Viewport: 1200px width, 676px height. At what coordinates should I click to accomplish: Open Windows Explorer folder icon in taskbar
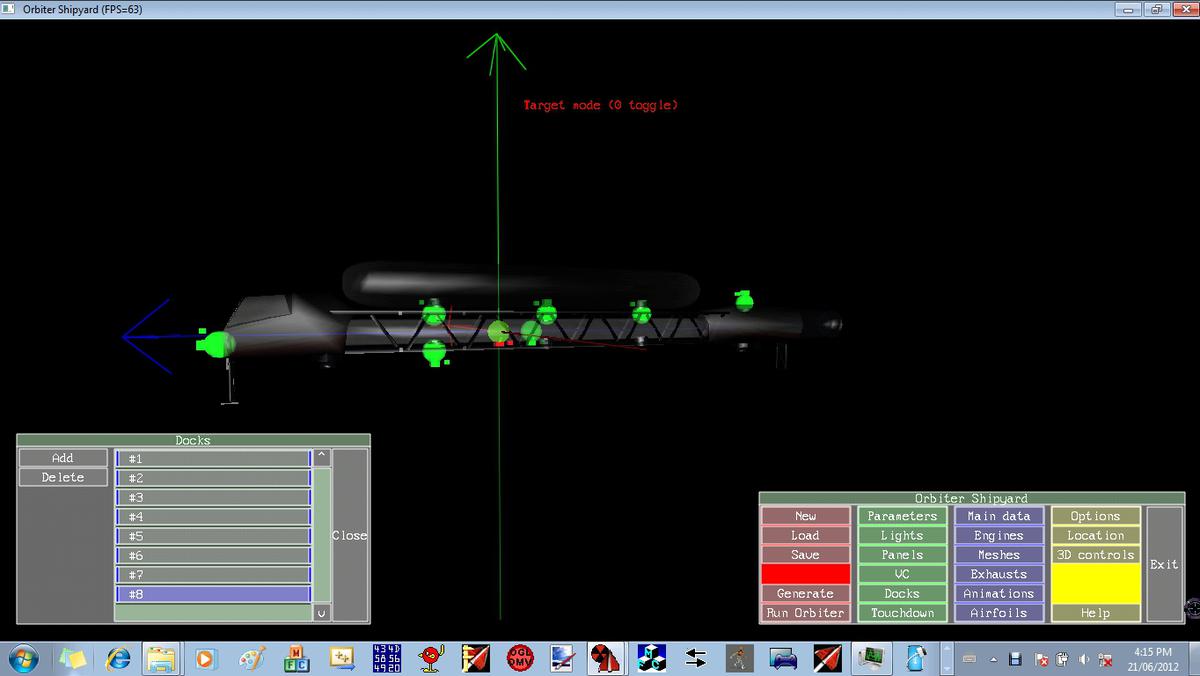(x=161, y=658)
